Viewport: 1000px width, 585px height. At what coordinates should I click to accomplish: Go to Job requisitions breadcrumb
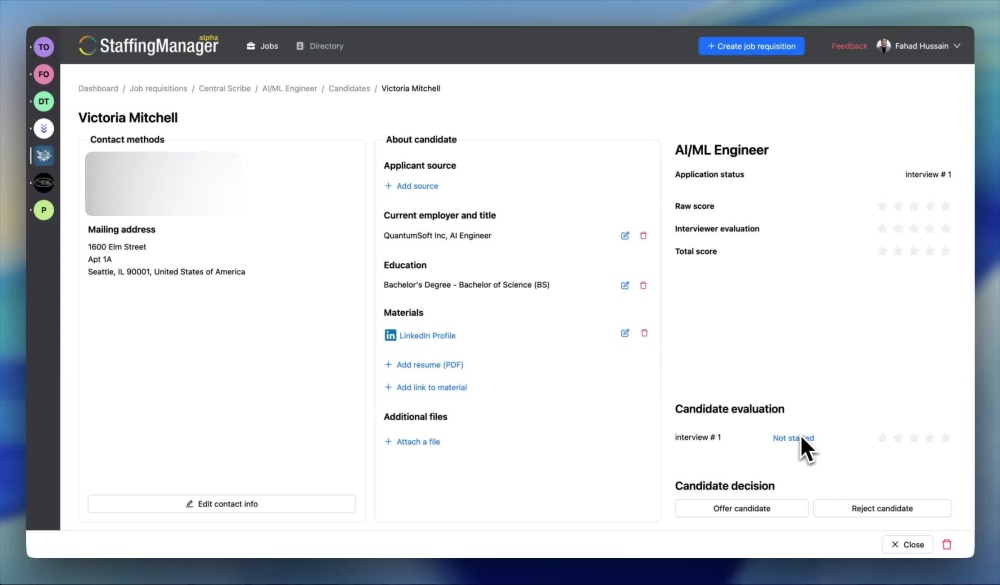[x=158, y=89]
